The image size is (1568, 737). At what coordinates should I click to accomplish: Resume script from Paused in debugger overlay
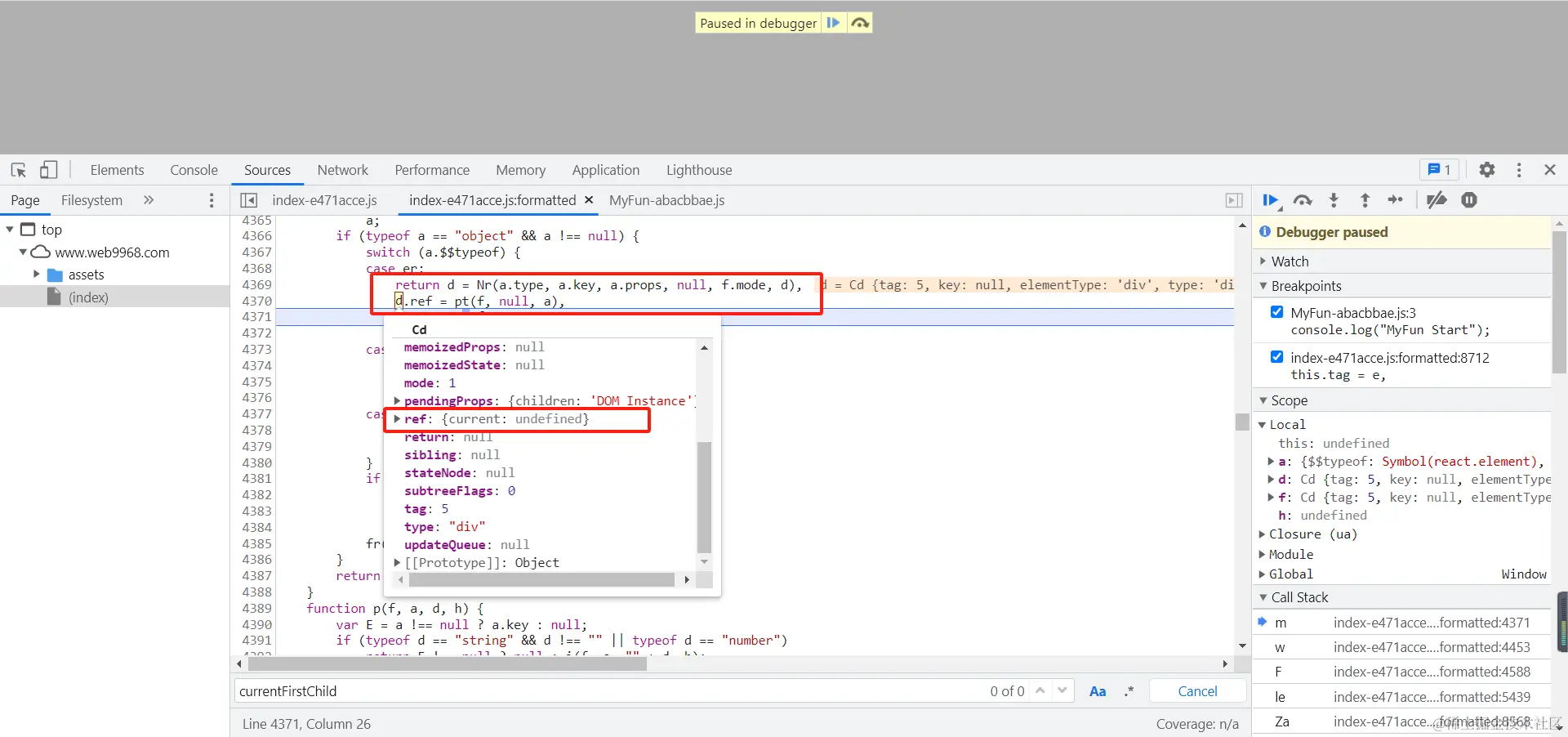coord(833,23)
